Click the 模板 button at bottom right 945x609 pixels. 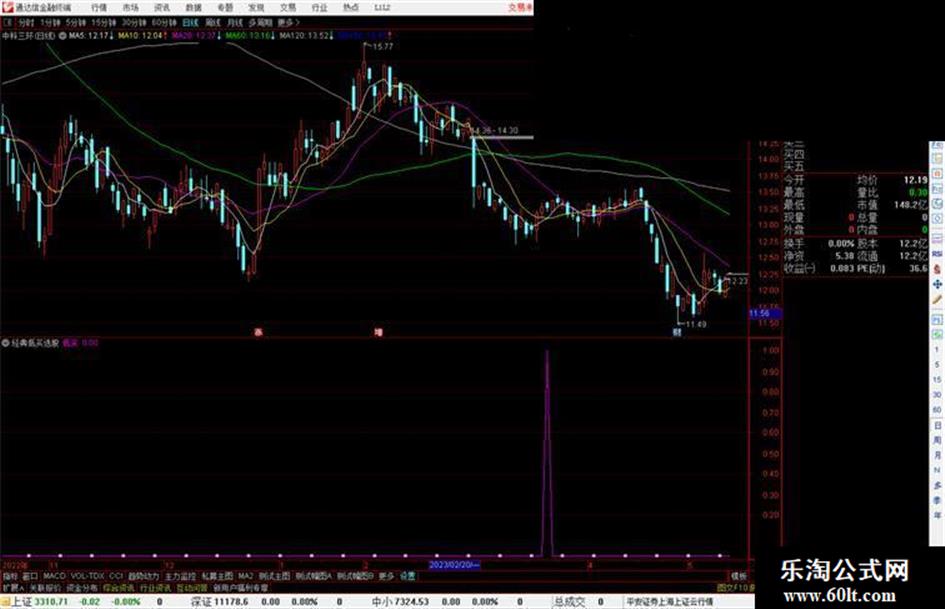(x=738, y=576)
